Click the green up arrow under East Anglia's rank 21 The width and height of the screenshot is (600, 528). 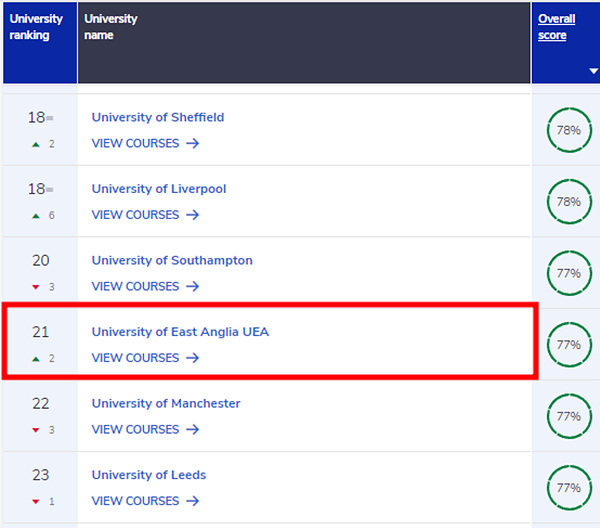pyautogui.click(x=36, y=359)
